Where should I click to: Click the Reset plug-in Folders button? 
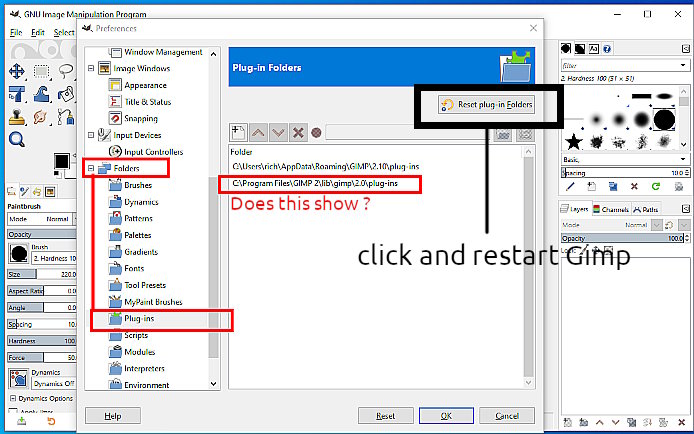click(486, 105)
